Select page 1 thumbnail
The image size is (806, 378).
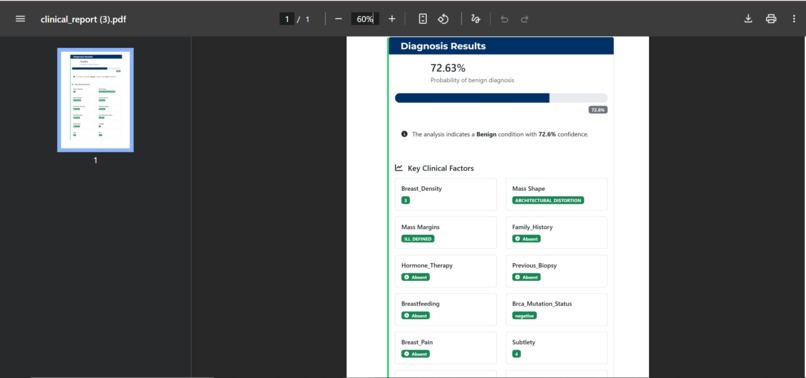pyautogui.click(x=96, y=100)
